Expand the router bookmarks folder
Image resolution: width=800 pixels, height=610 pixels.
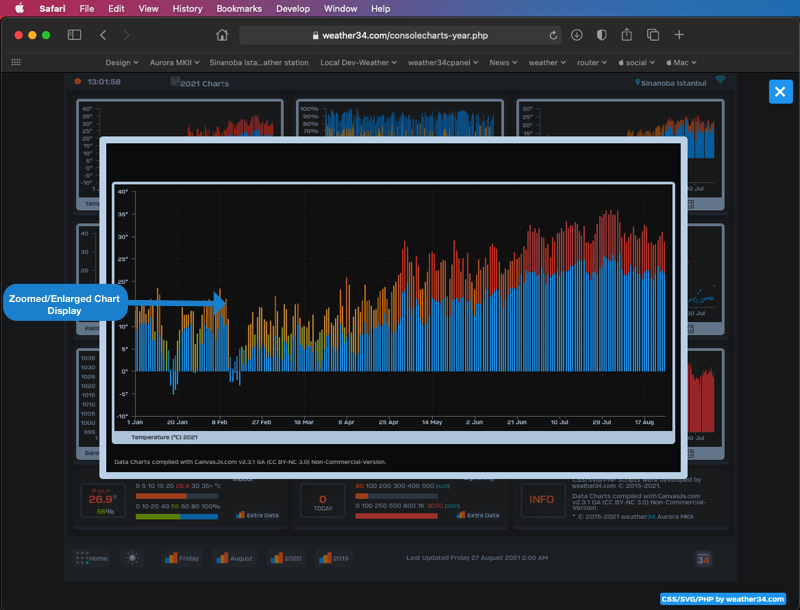592,62
